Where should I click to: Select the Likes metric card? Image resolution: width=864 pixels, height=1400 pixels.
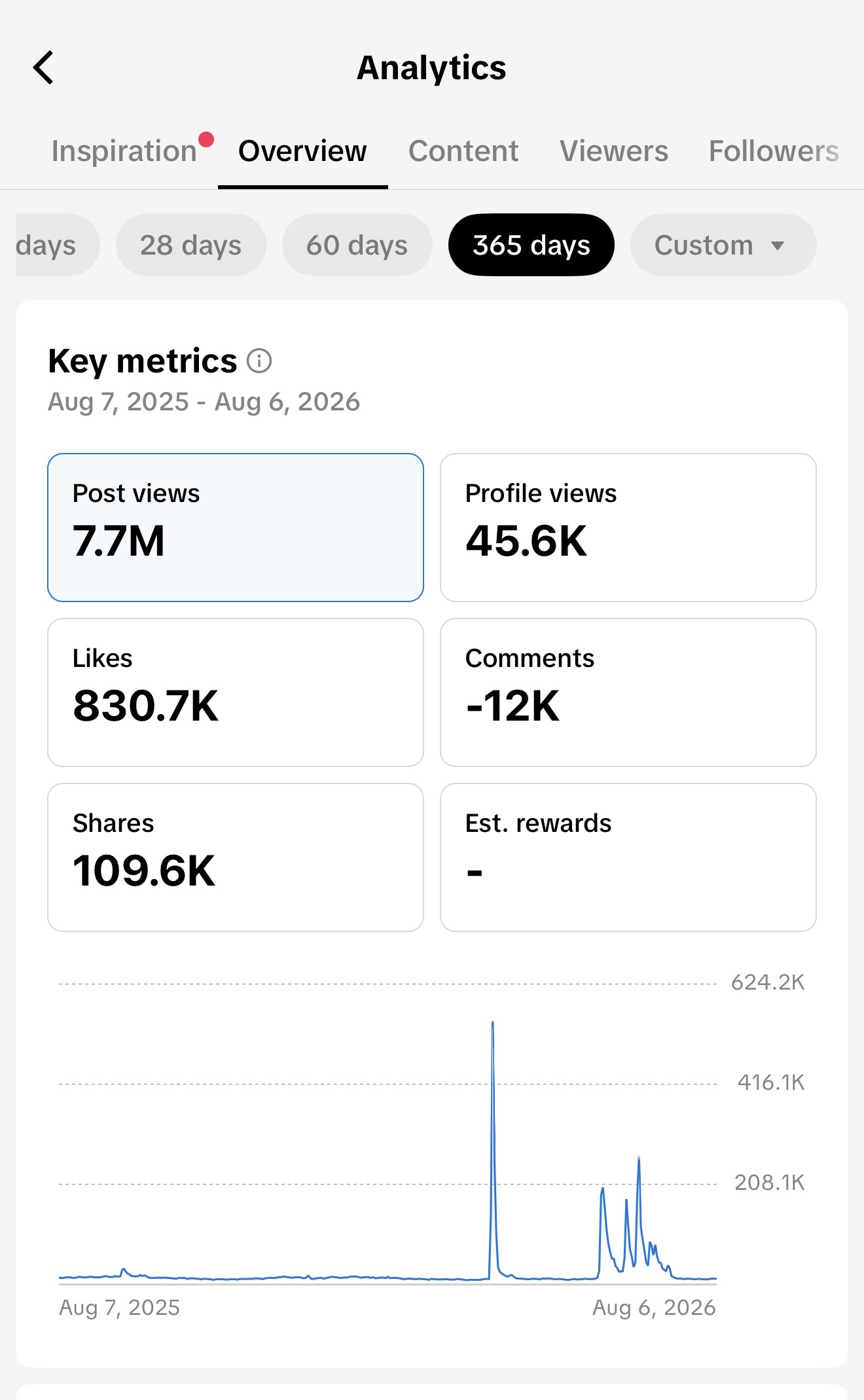point(236,692)
